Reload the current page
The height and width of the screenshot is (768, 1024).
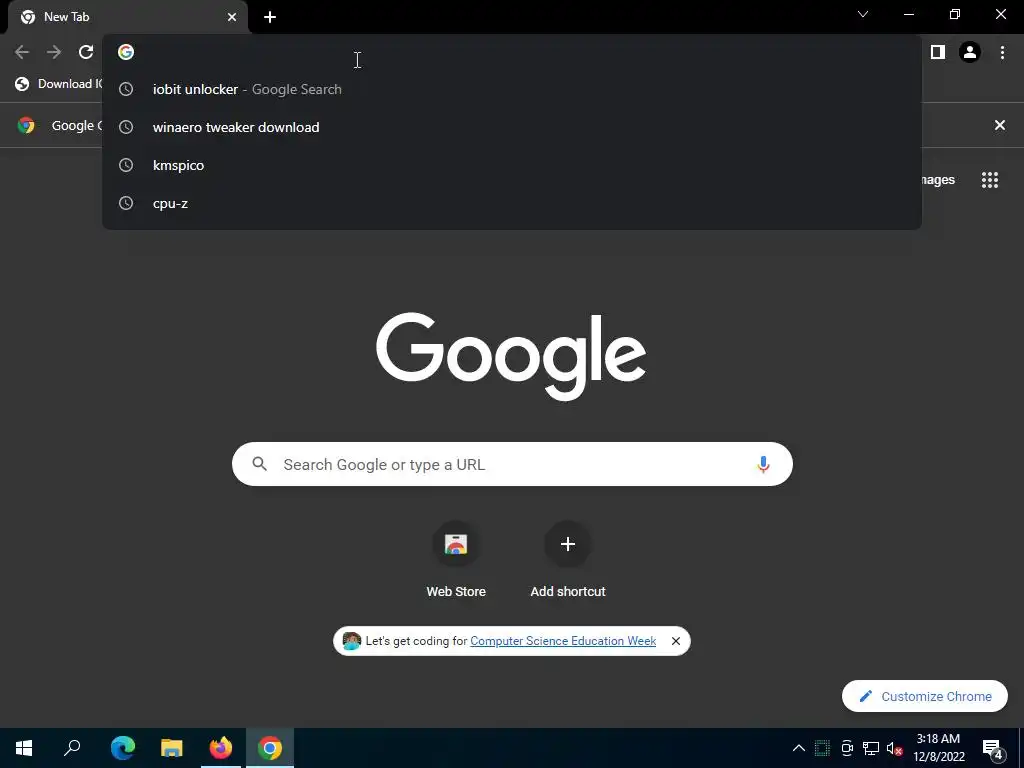86,52
